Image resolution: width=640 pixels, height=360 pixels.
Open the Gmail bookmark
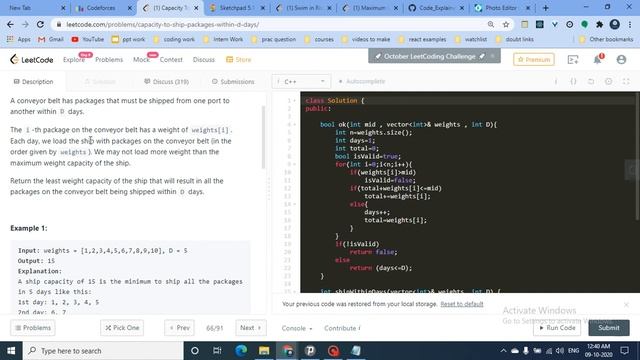tap(51, 39)
